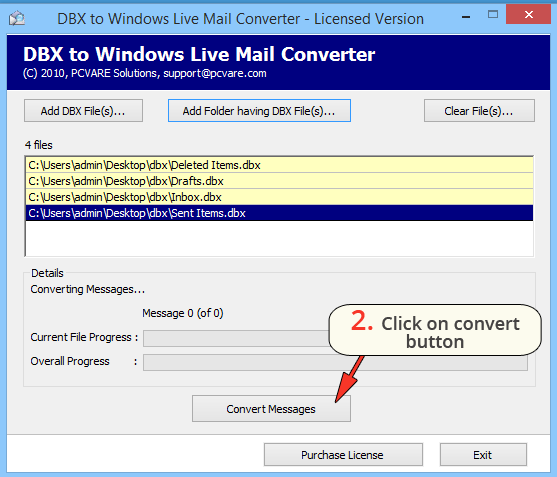
Task: Click the Current File Progress bar
Action: point(236,338)
